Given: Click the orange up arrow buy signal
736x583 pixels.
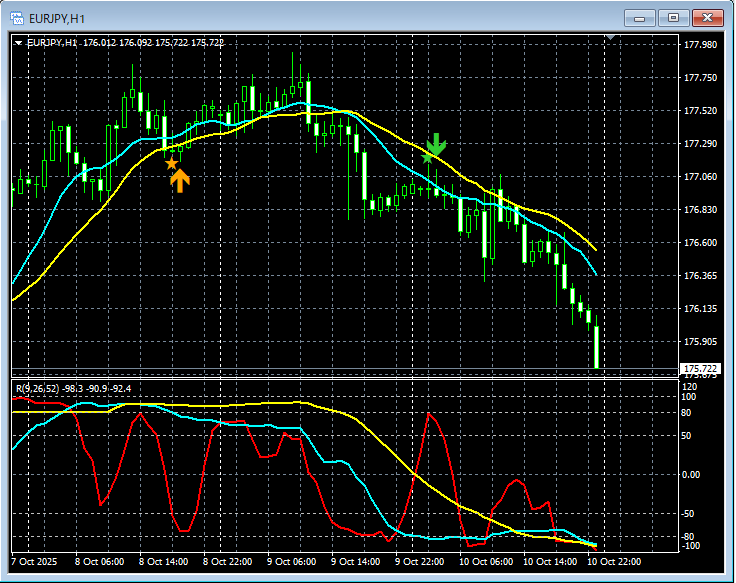Looking at the screenshot, I should point(179,181).
